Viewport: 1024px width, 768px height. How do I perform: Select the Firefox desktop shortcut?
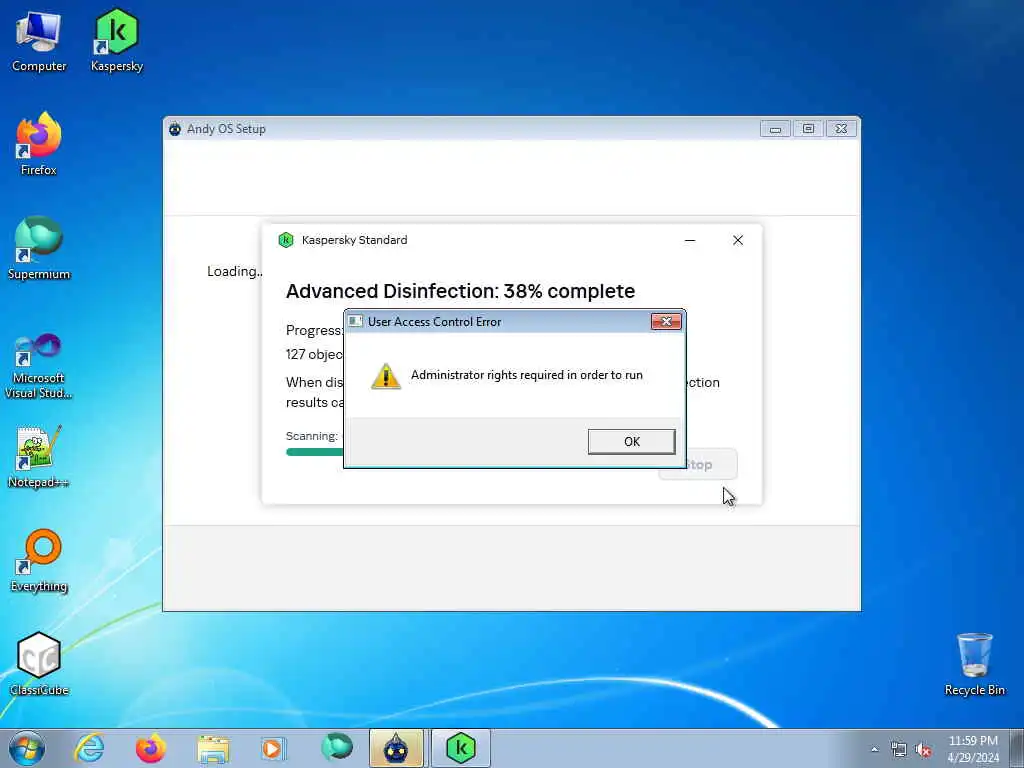tap(39, 144)
